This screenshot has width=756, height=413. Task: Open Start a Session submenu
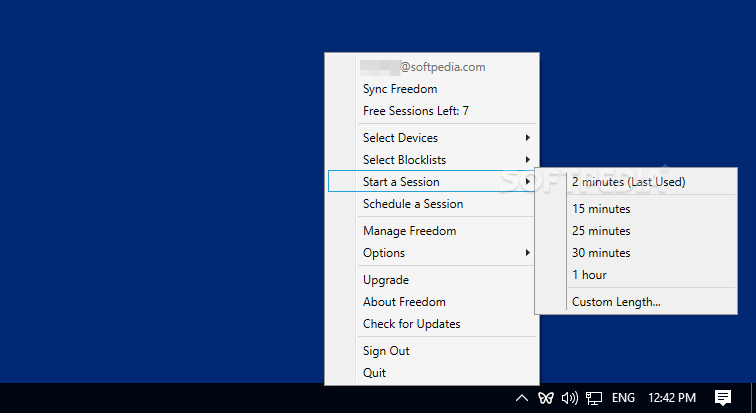click(432, 182)
